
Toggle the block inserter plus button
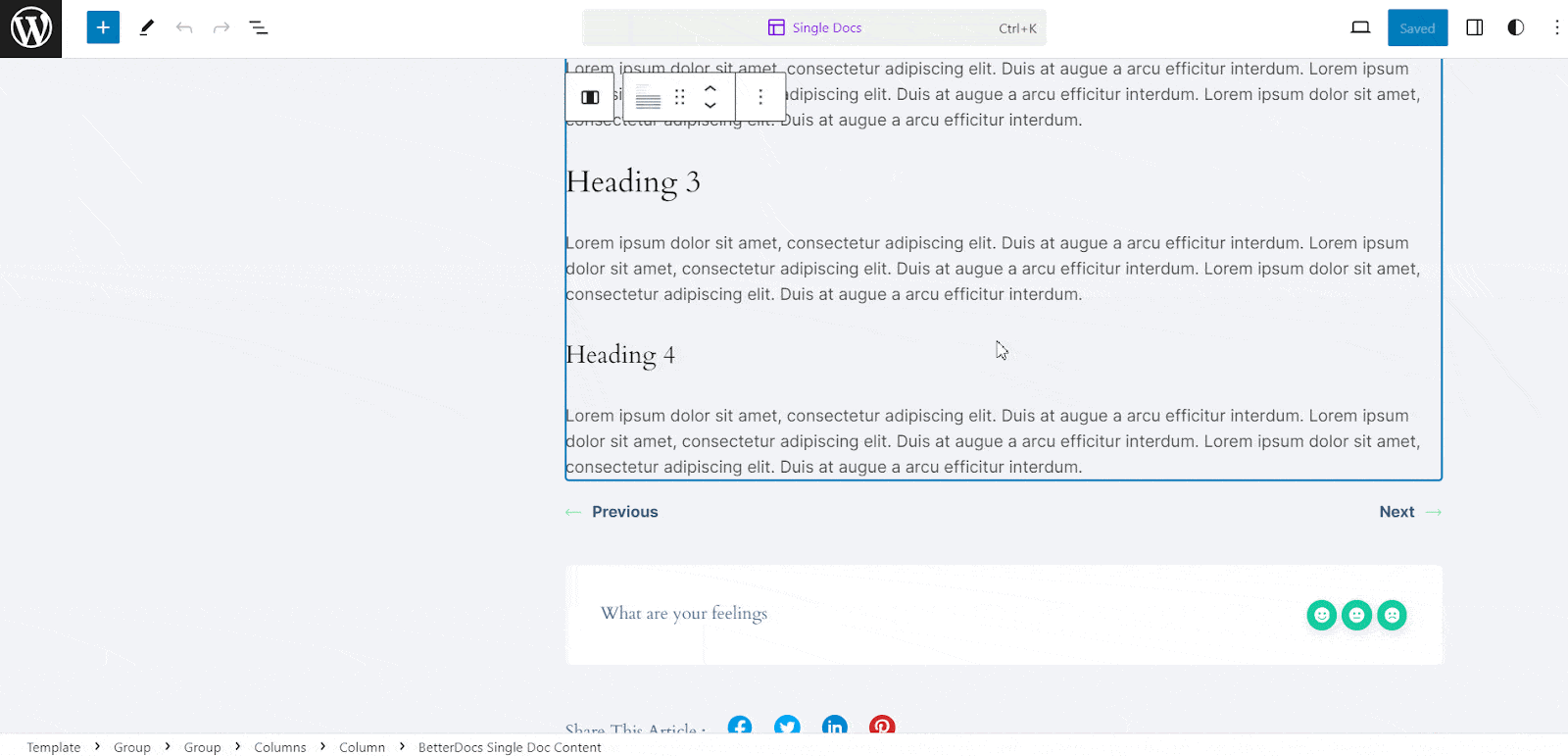click(x=103, y=27)
